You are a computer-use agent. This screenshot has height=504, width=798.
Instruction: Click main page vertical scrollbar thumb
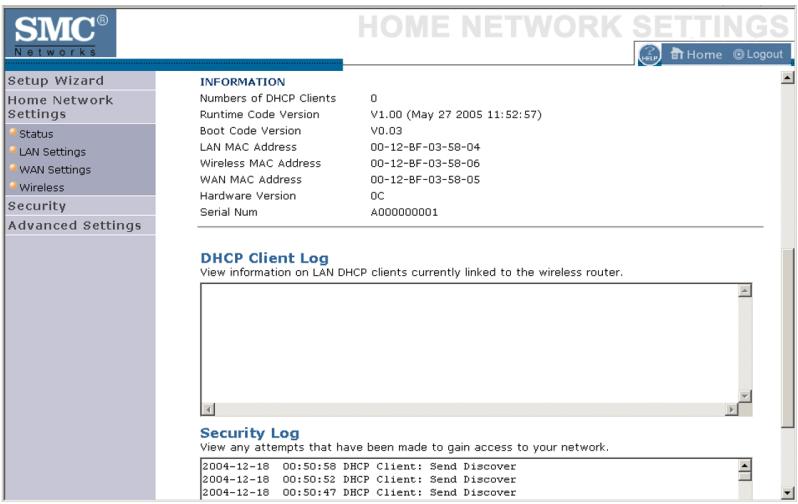[x=787, y=339]
